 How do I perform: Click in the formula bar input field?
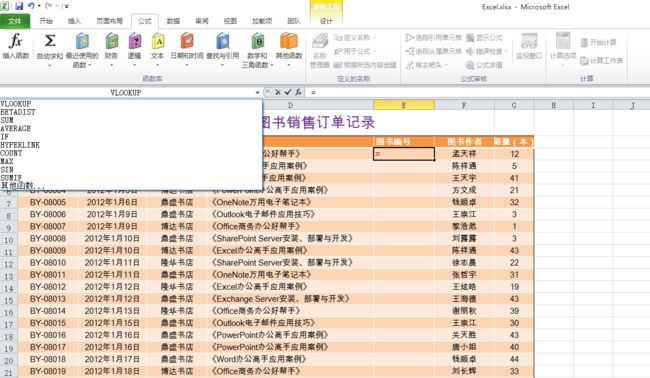[477, 92]
